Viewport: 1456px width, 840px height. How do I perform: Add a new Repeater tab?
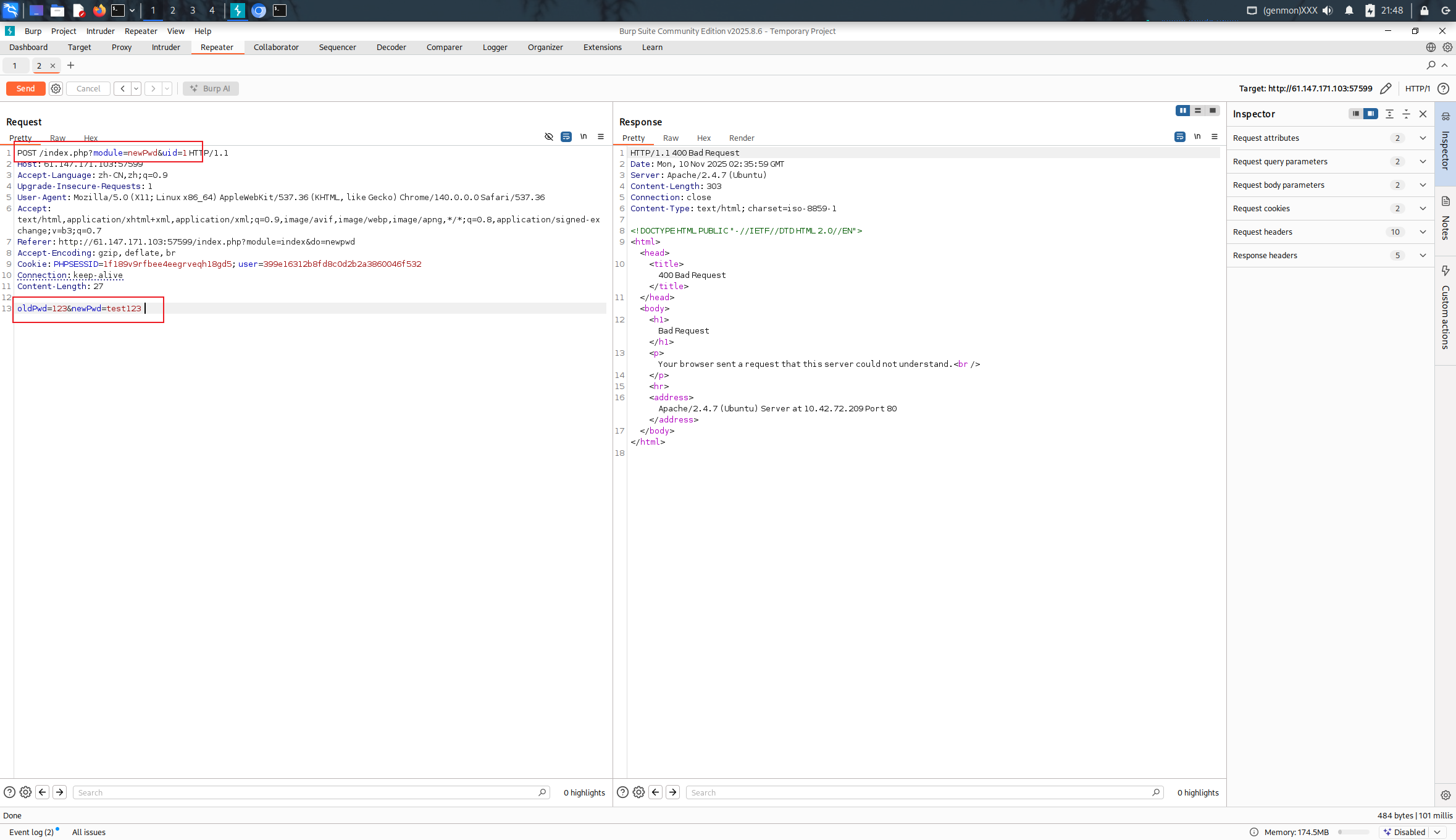click(70, 65)
